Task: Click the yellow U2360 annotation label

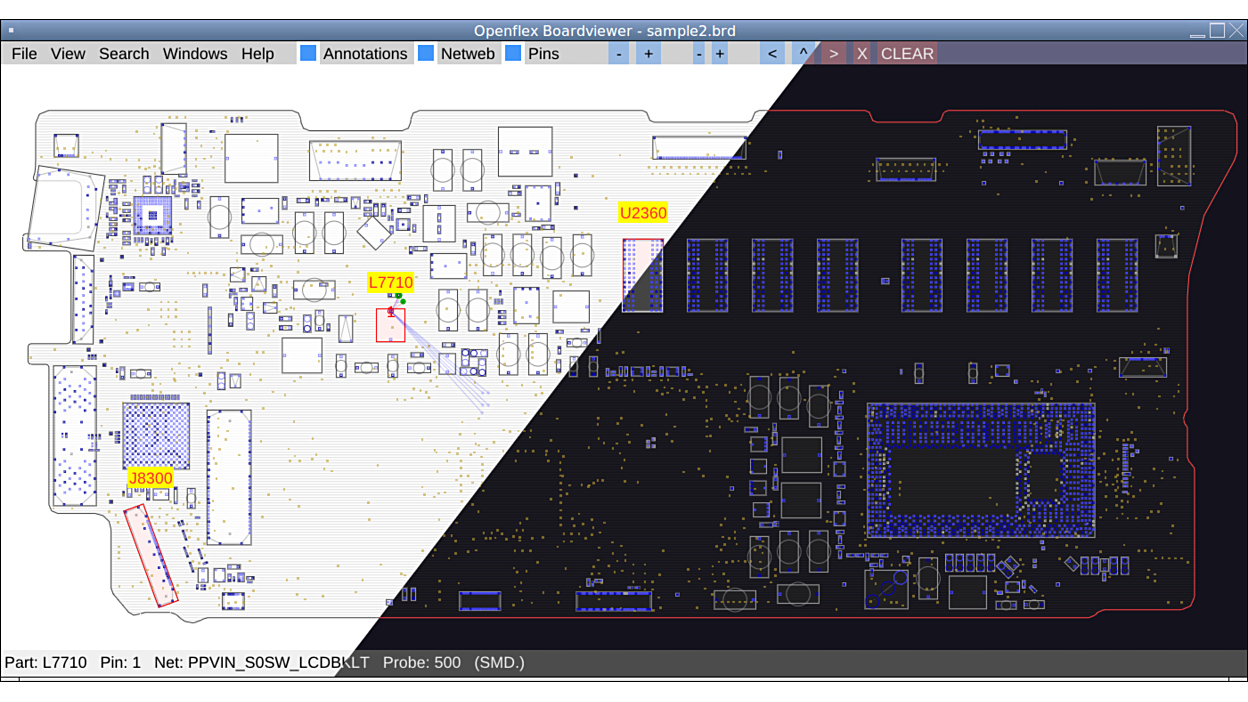Action: 643,213
